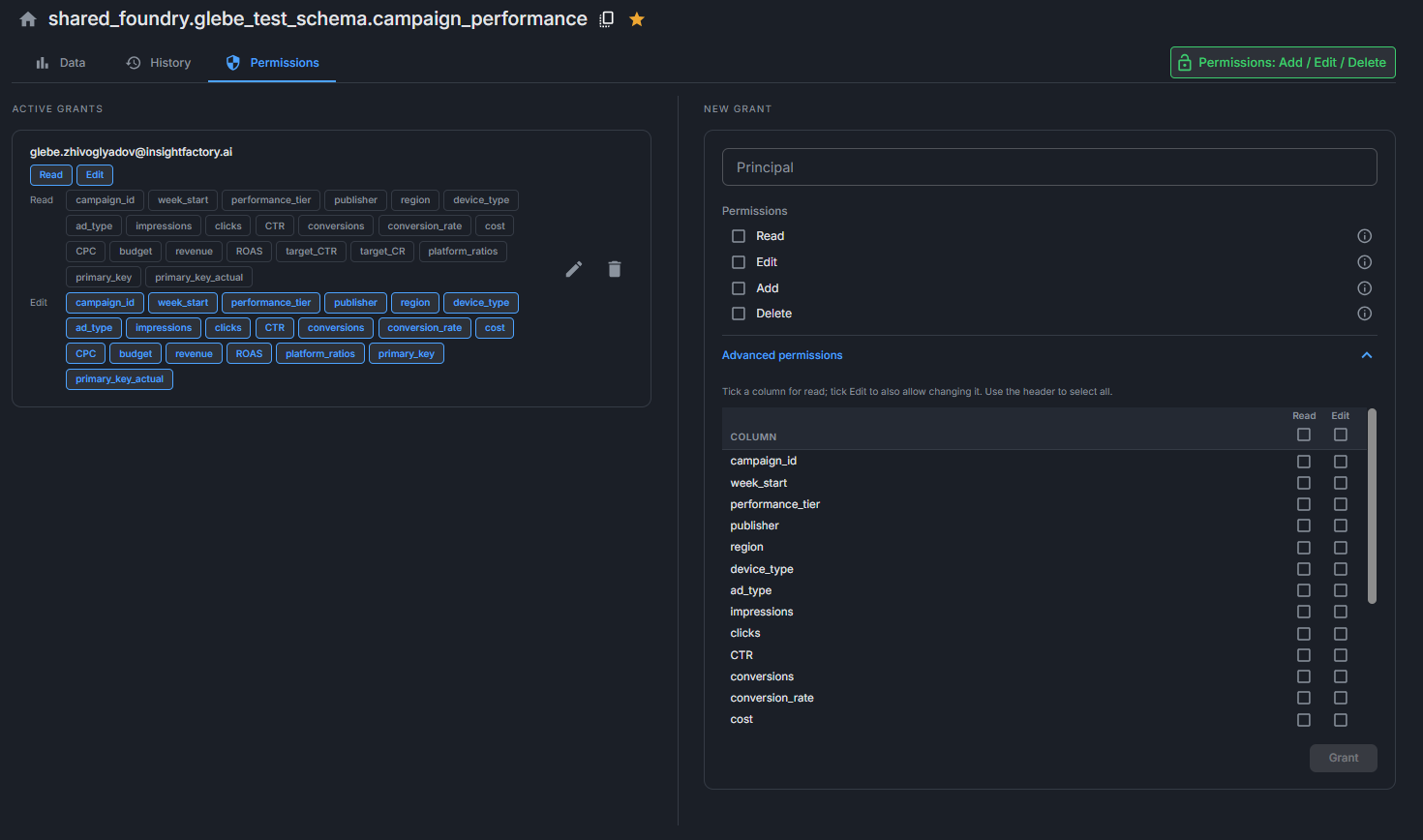Click the conversion_rate chip in Edit columns

coord(425,328)
